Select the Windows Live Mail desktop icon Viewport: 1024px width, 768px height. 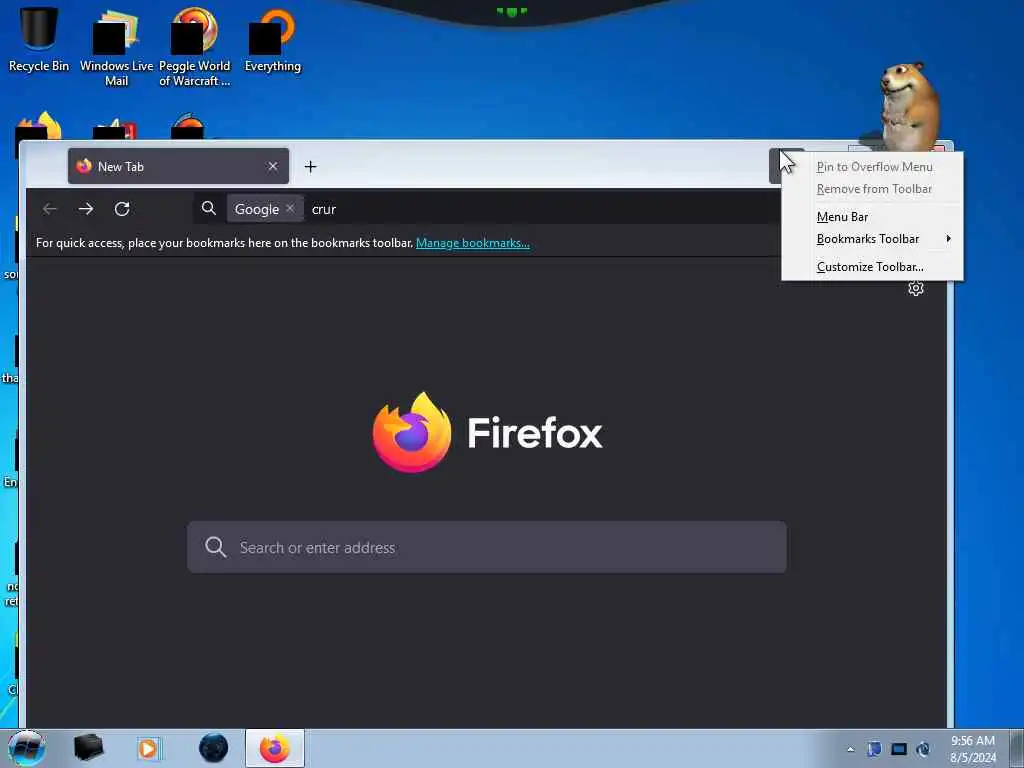pos(116,47)
